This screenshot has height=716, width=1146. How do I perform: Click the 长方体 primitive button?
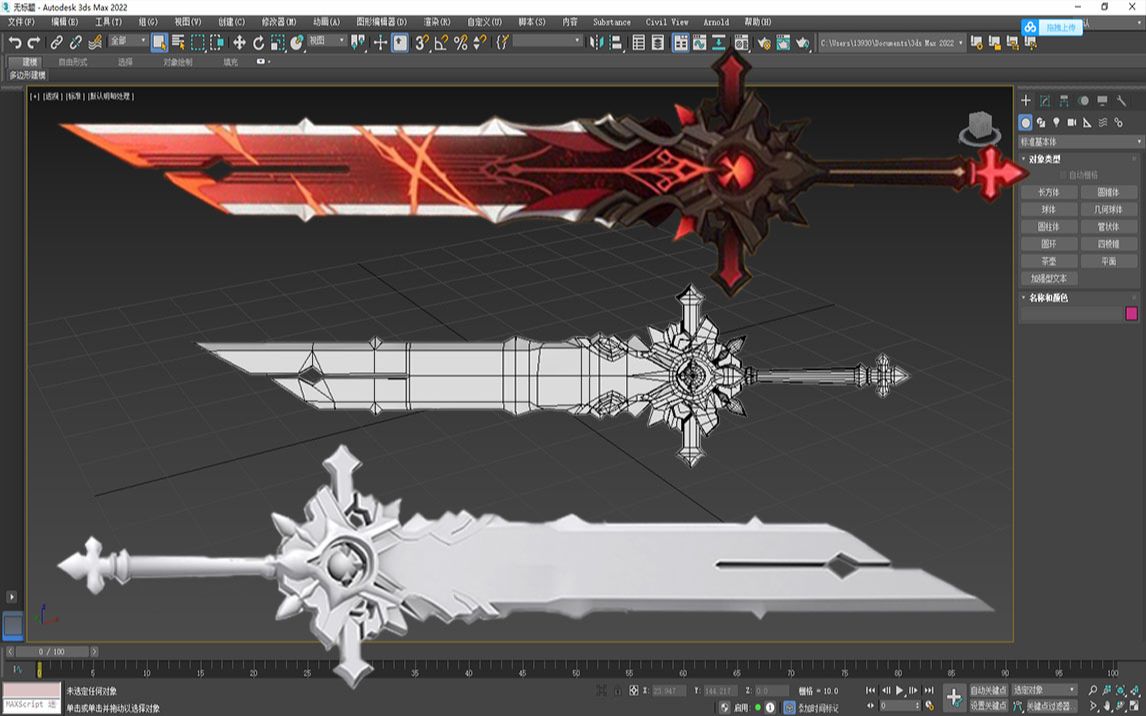(x=1049, y=192)
